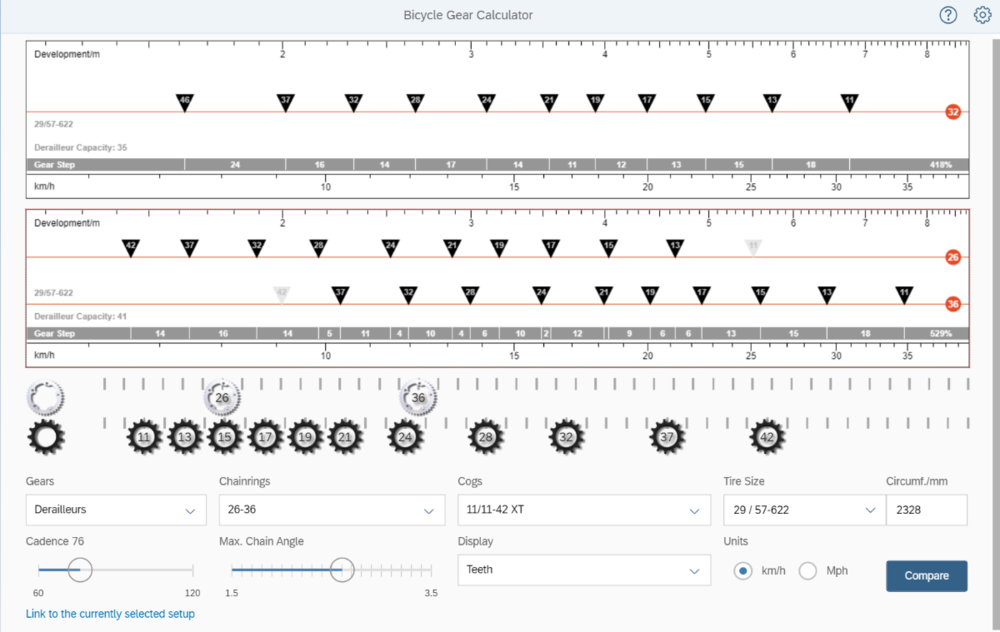Switch units to Mph
Image resolution: width=1000 pixels, height=632 pixels.
pyautogui.click(x=808, y=571)
